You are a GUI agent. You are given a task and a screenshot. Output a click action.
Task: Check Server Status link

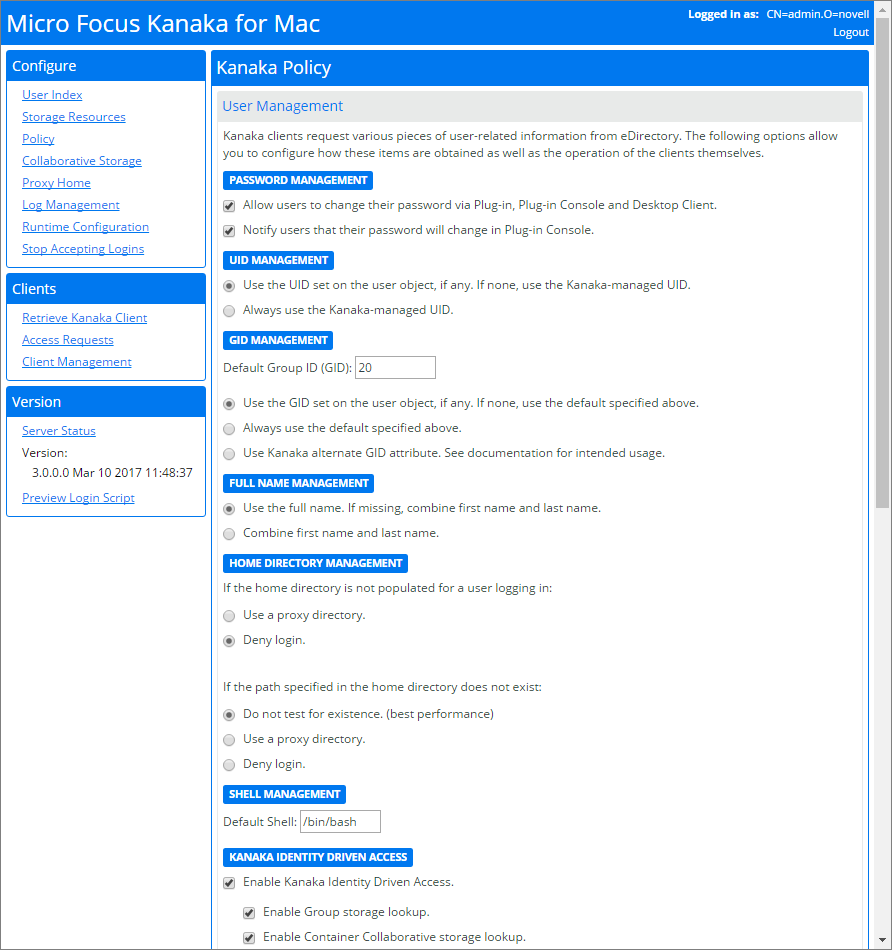(59, 431)
